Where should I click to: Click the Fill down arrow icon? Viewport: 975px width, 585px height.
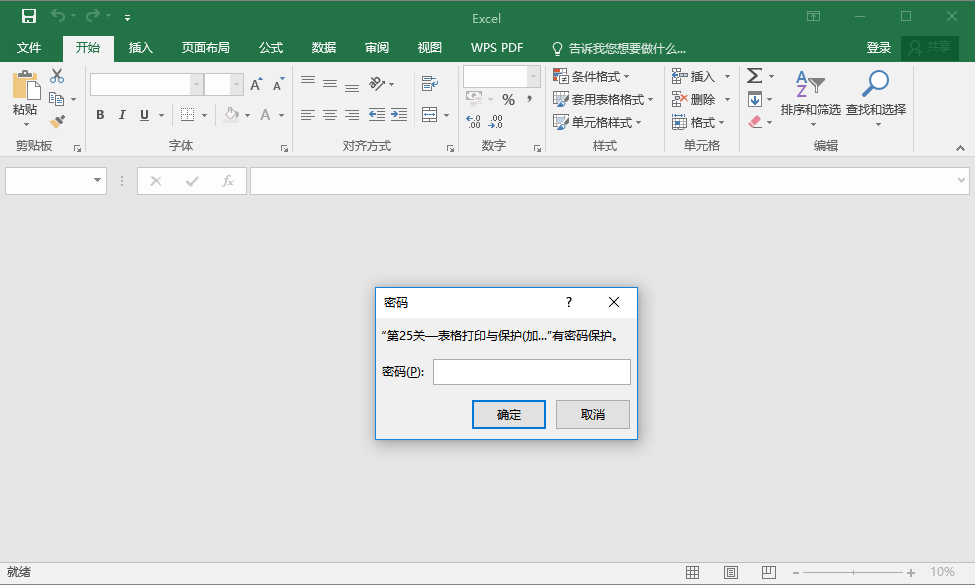pyautogui.click(x=755, y=99)
